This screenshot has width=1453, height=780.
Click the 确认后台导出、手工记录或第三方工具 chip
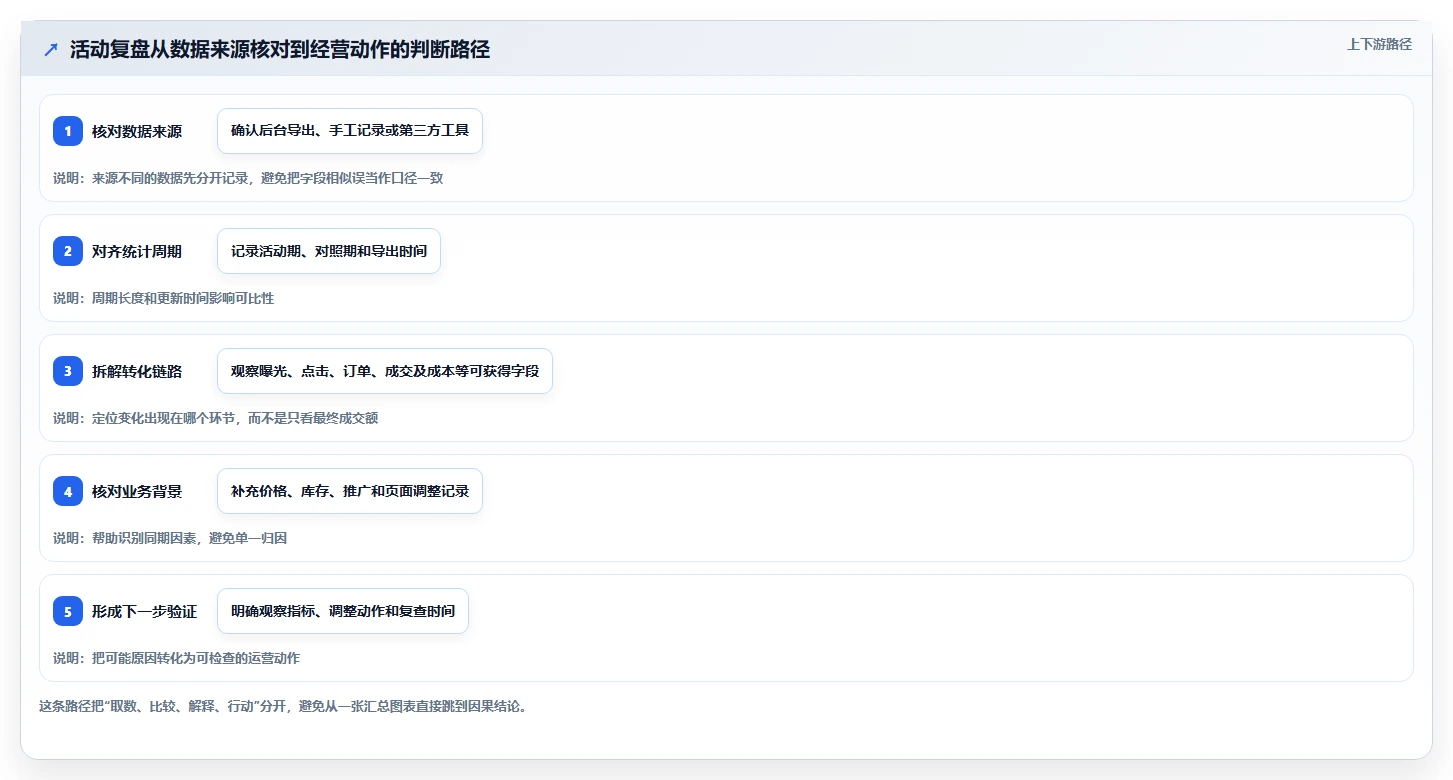(x=350, y=131)
